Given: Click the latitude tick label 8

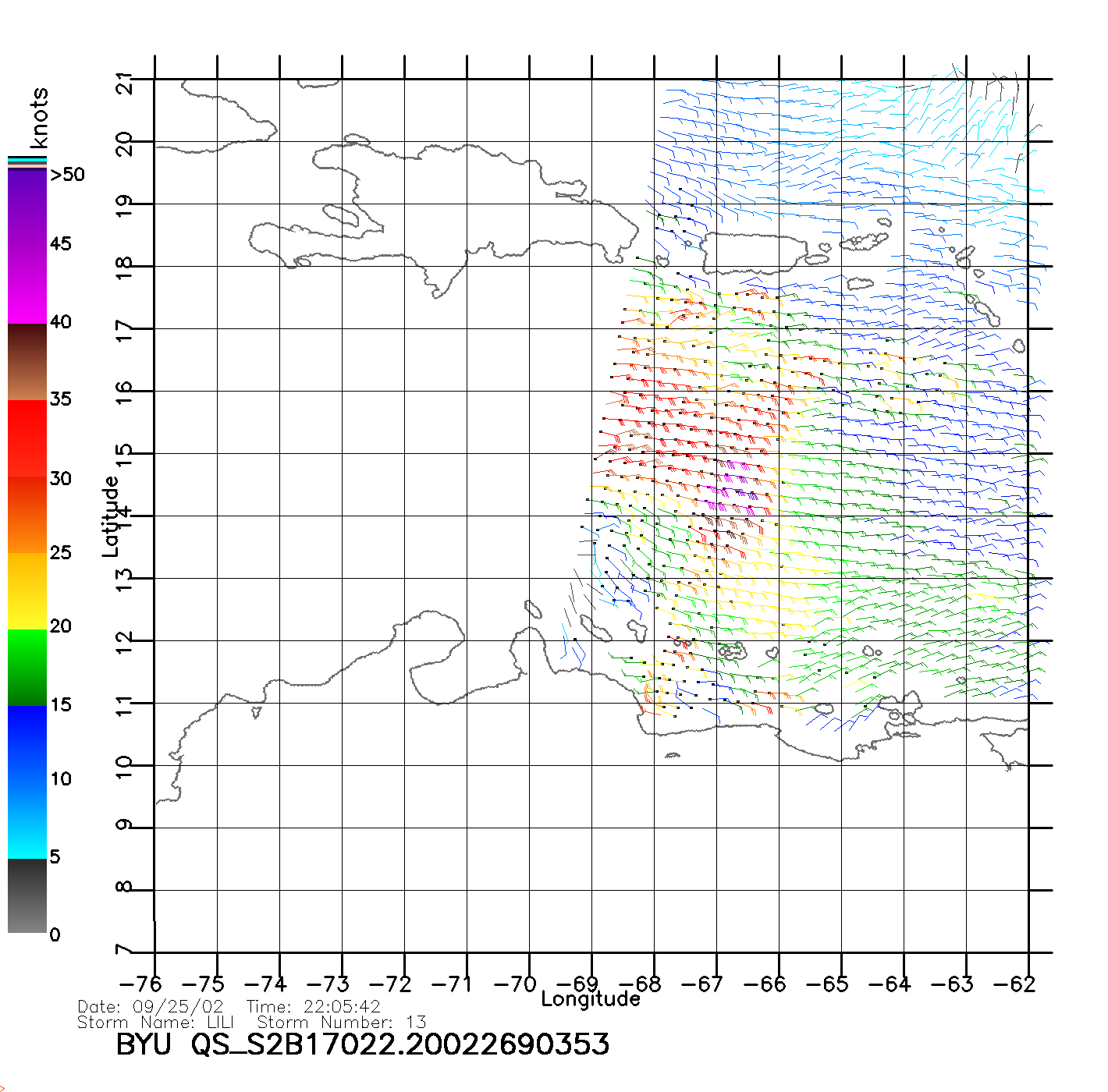Looking at the screenshot, I should click(x=125, y=888).
